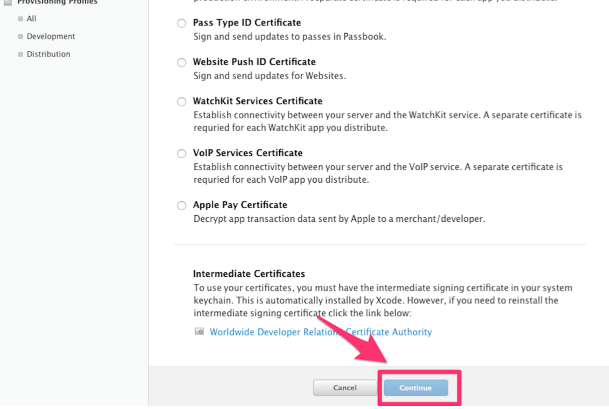The image size is (609, 409).
Task: Show Distribution provisioning profiles
Action: click(x=48, y=54)
